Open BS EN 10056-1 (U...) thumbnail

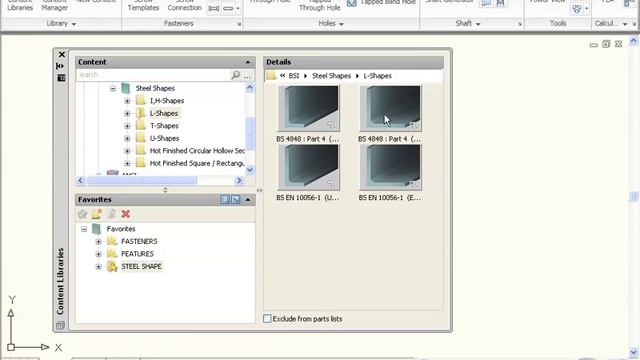(x=308, y=167)
